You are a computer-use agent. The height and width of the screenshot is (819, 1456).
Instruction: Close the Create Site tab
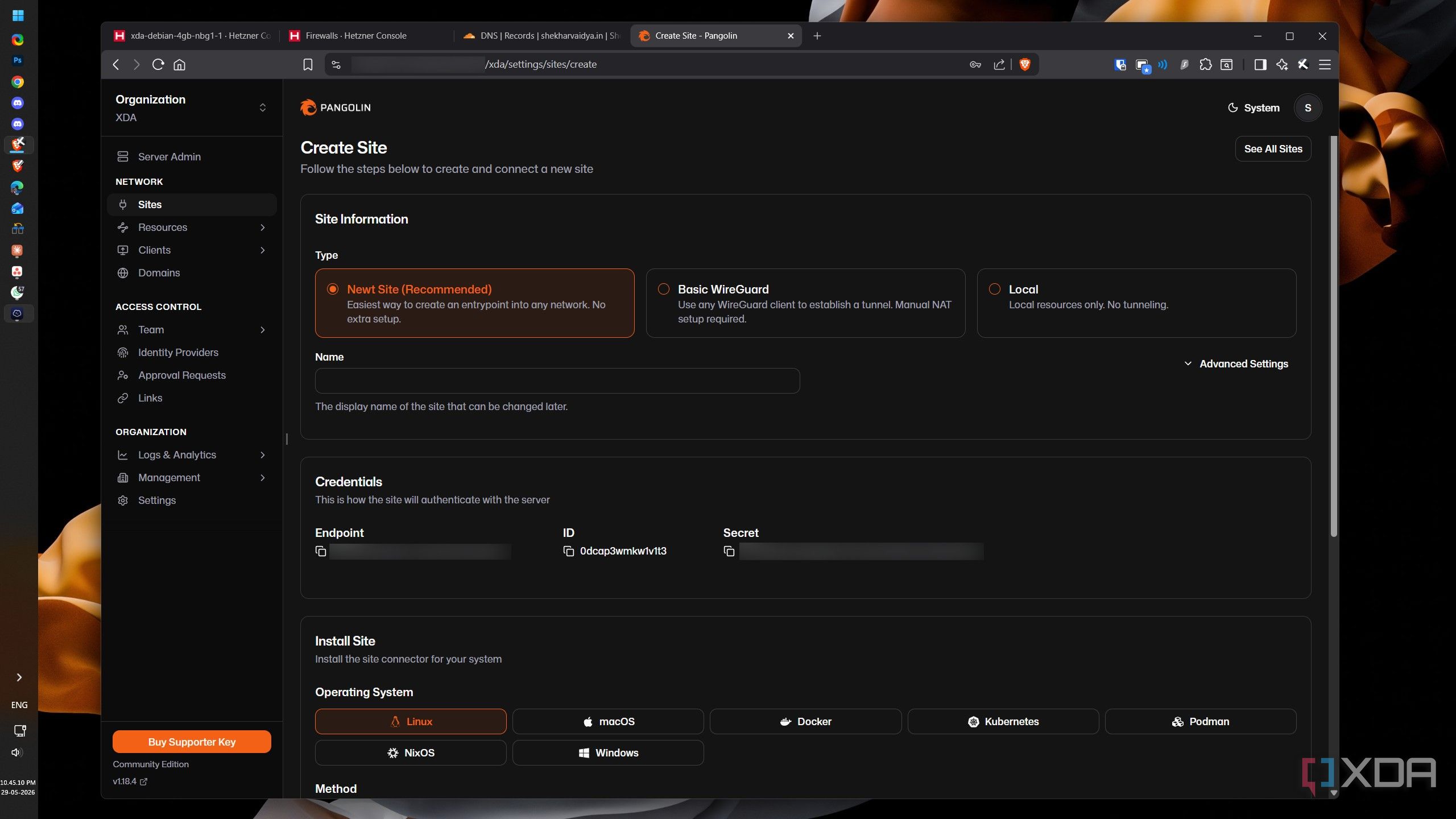coord(791,36)
